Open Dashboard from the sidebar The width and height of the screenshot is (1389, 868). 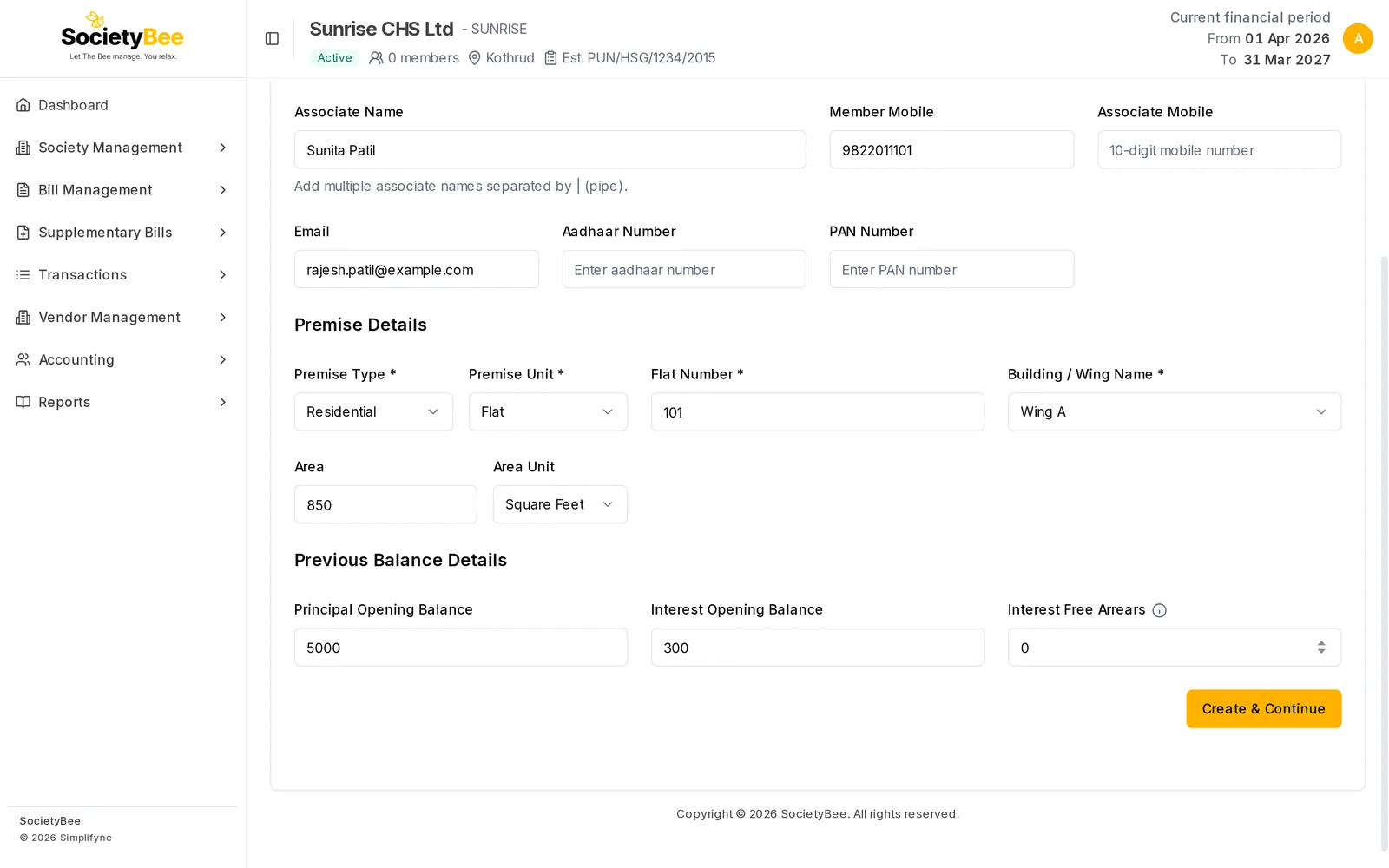click(122, 105)
